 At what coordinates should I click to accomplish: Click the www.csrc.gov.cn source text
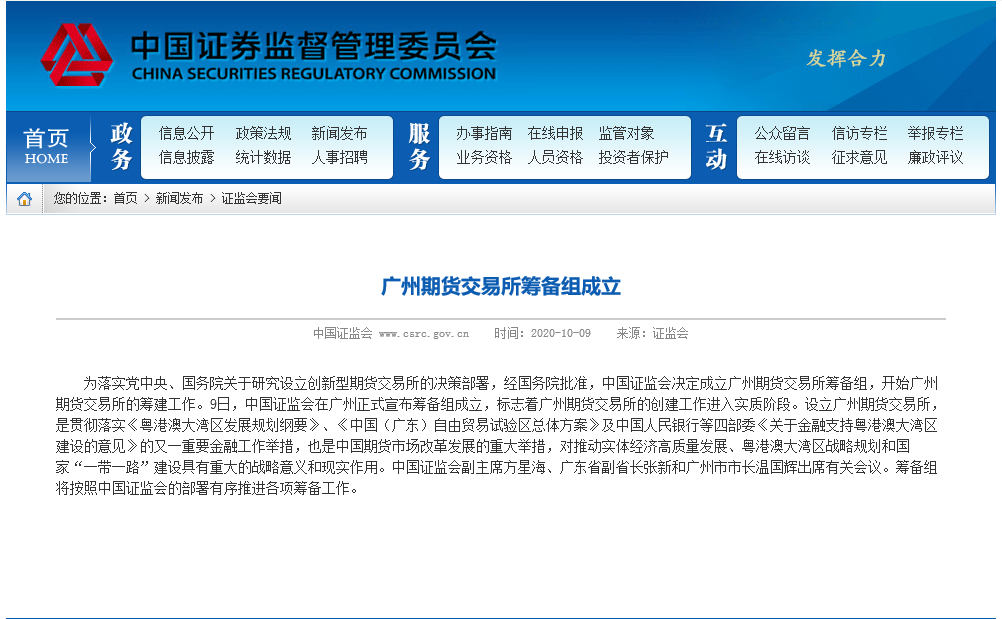pyautogui.click(x=424, y=333)
